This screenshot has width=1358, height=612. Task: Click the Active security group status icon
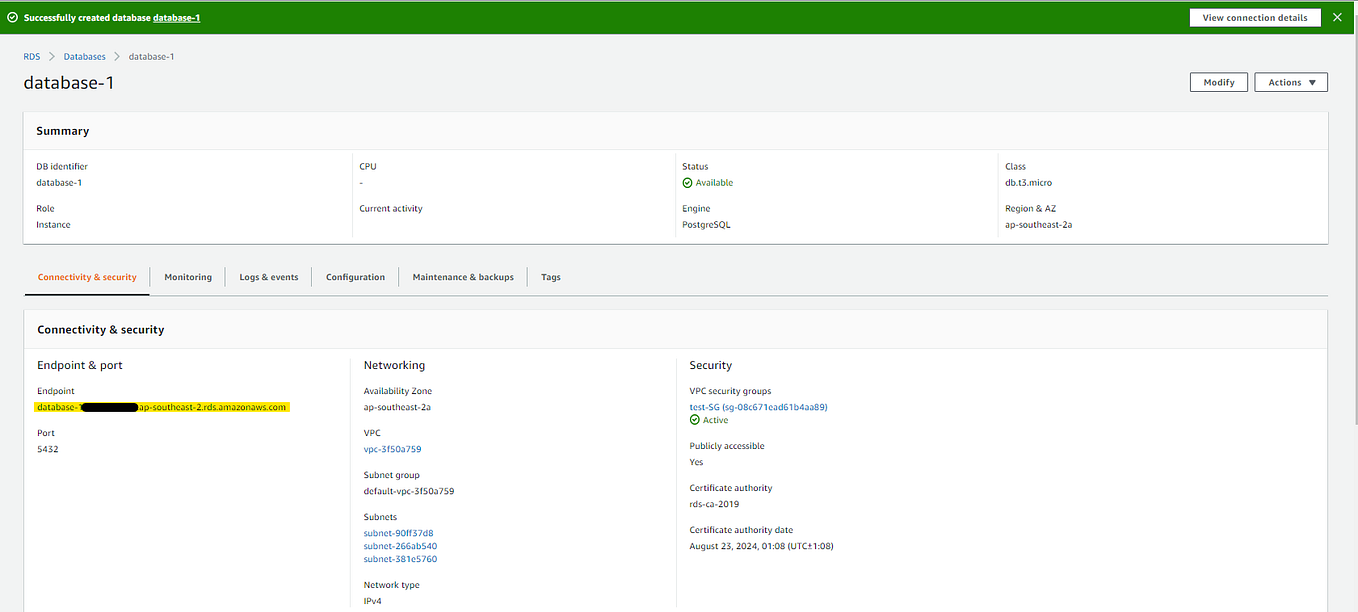(695, 420)
